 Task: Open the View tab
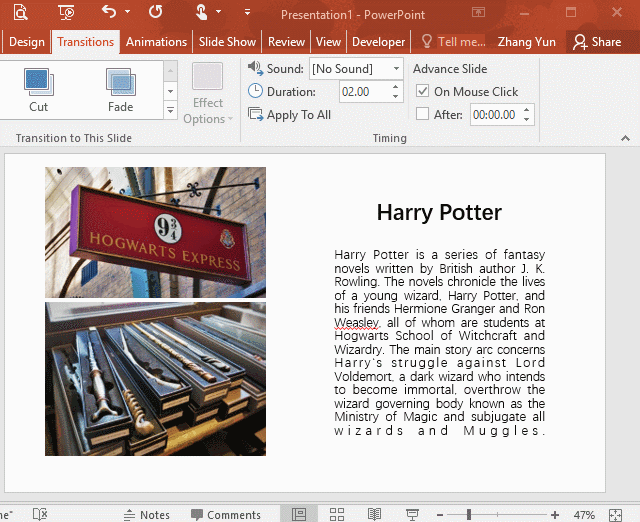pos(328,42)
